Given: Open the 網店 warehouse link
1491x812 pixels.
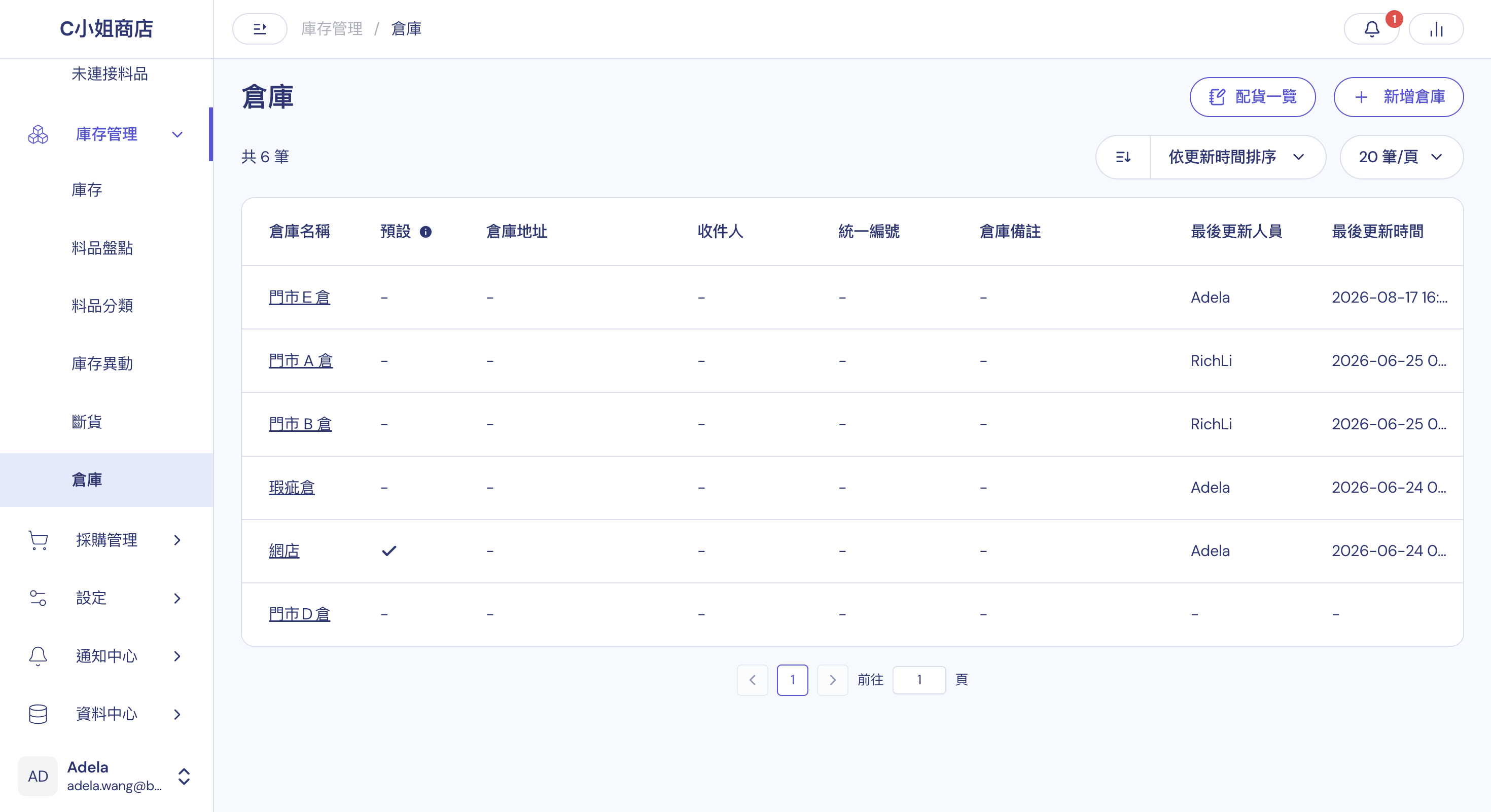Looking at the screenshot, I should 284,550.
